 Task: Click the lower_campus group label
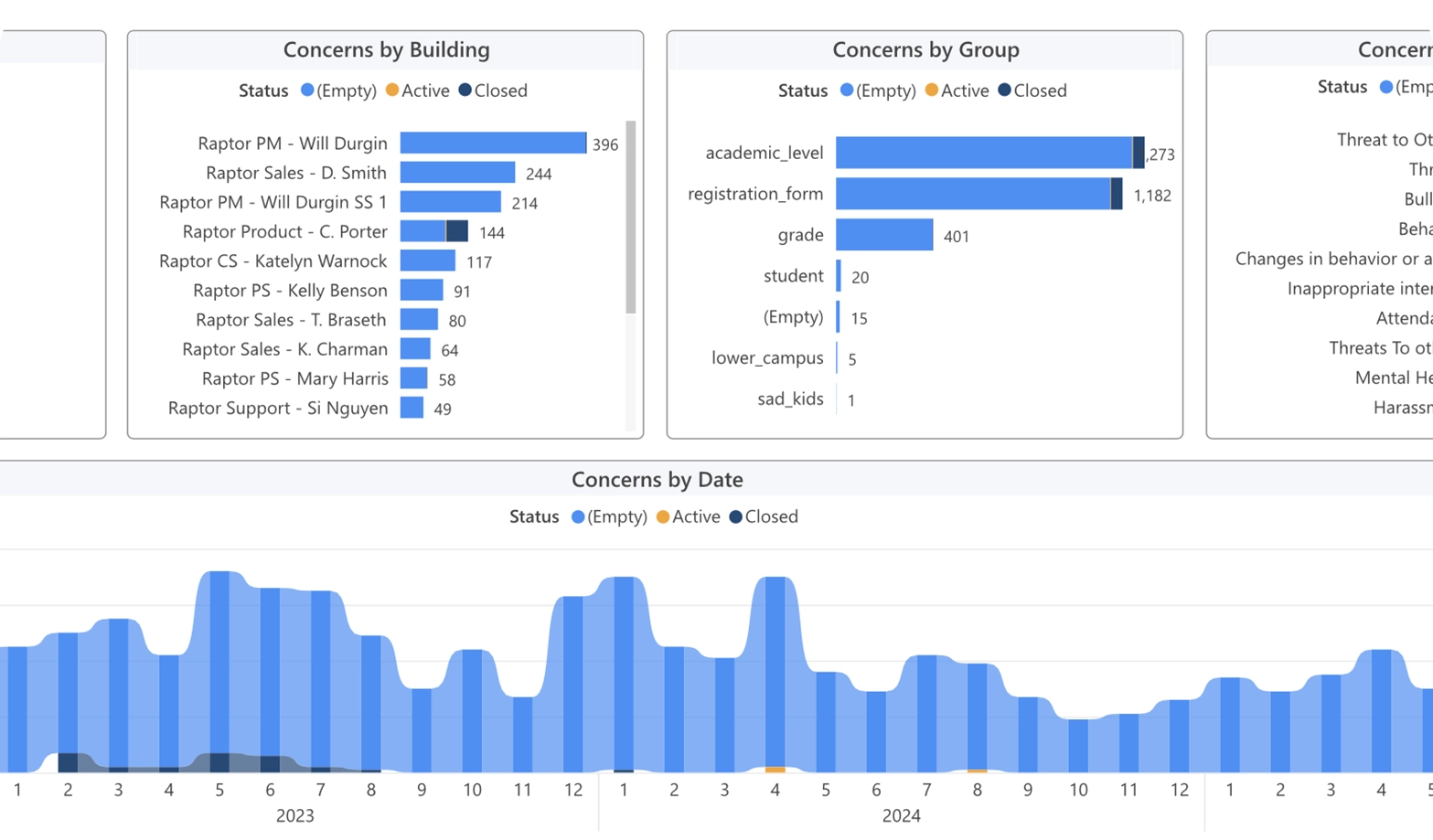767,358
